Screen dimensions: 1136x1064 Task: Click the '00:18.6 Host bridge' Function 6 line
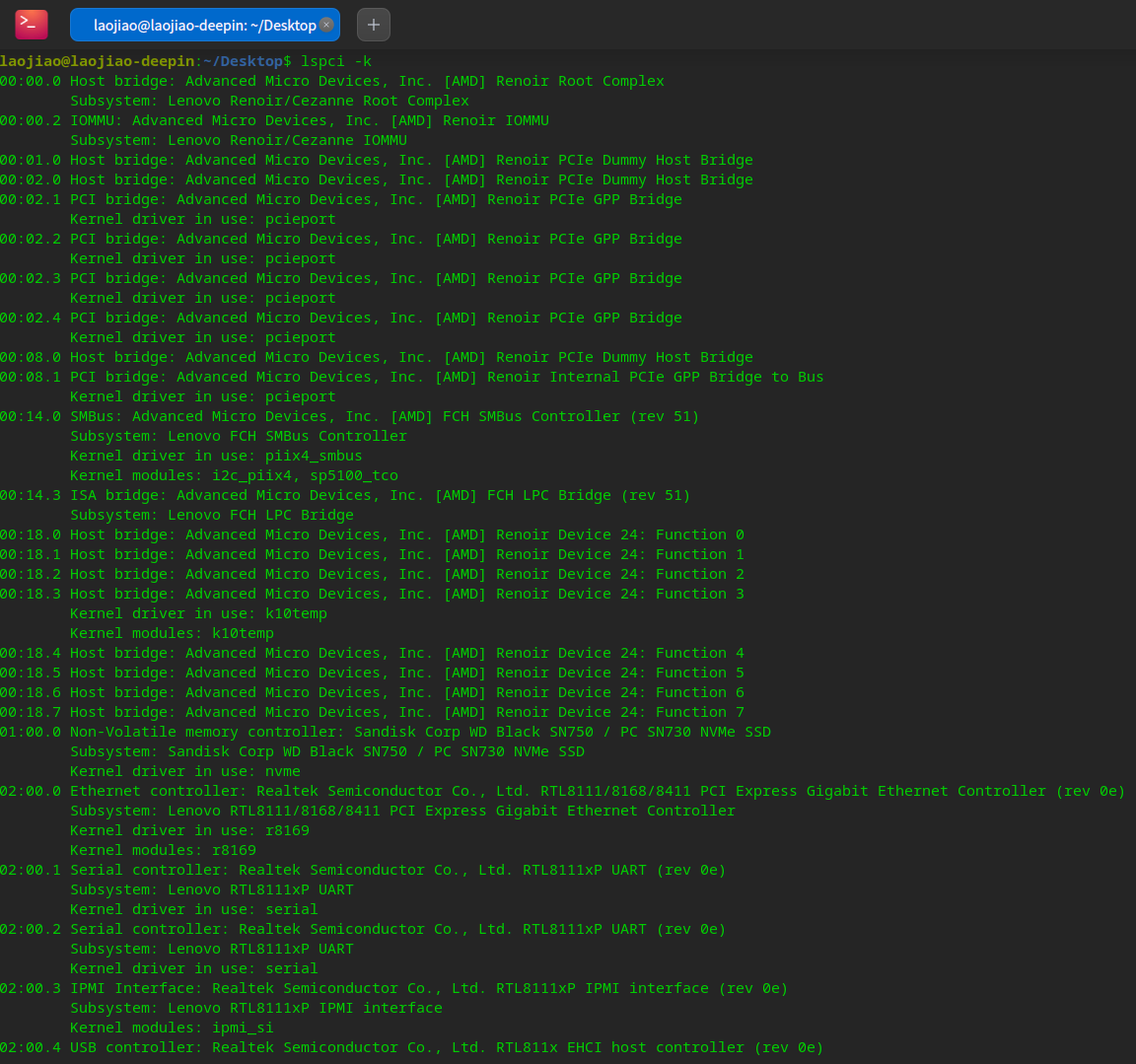tap(373, 692)
